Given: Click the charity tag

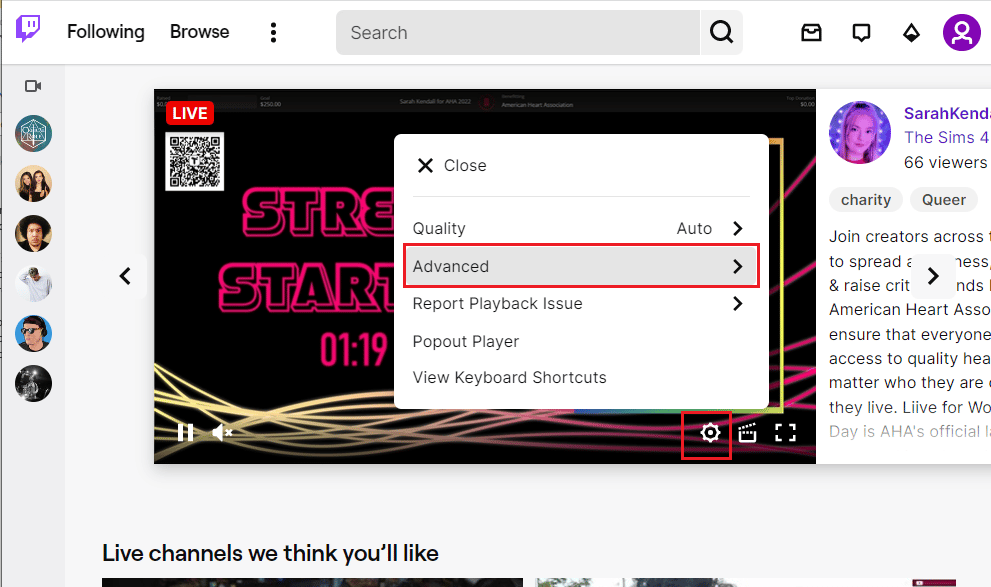Looking at the screenshot, I should point(865,200).
